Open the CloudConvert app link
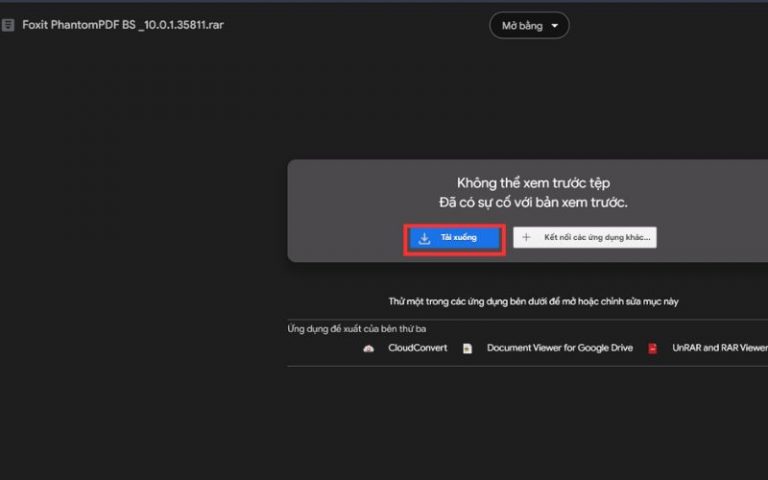 pyautogui.click(x=409, y=348)
